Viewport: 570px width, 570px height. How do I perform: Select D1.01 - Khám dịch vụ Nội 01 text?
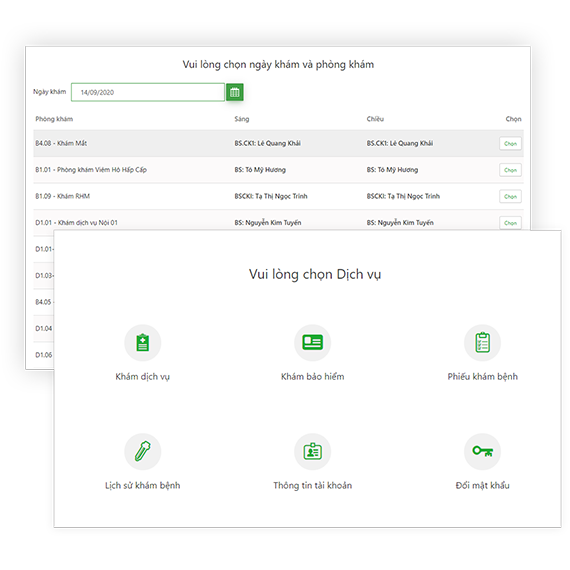(76, 222)
